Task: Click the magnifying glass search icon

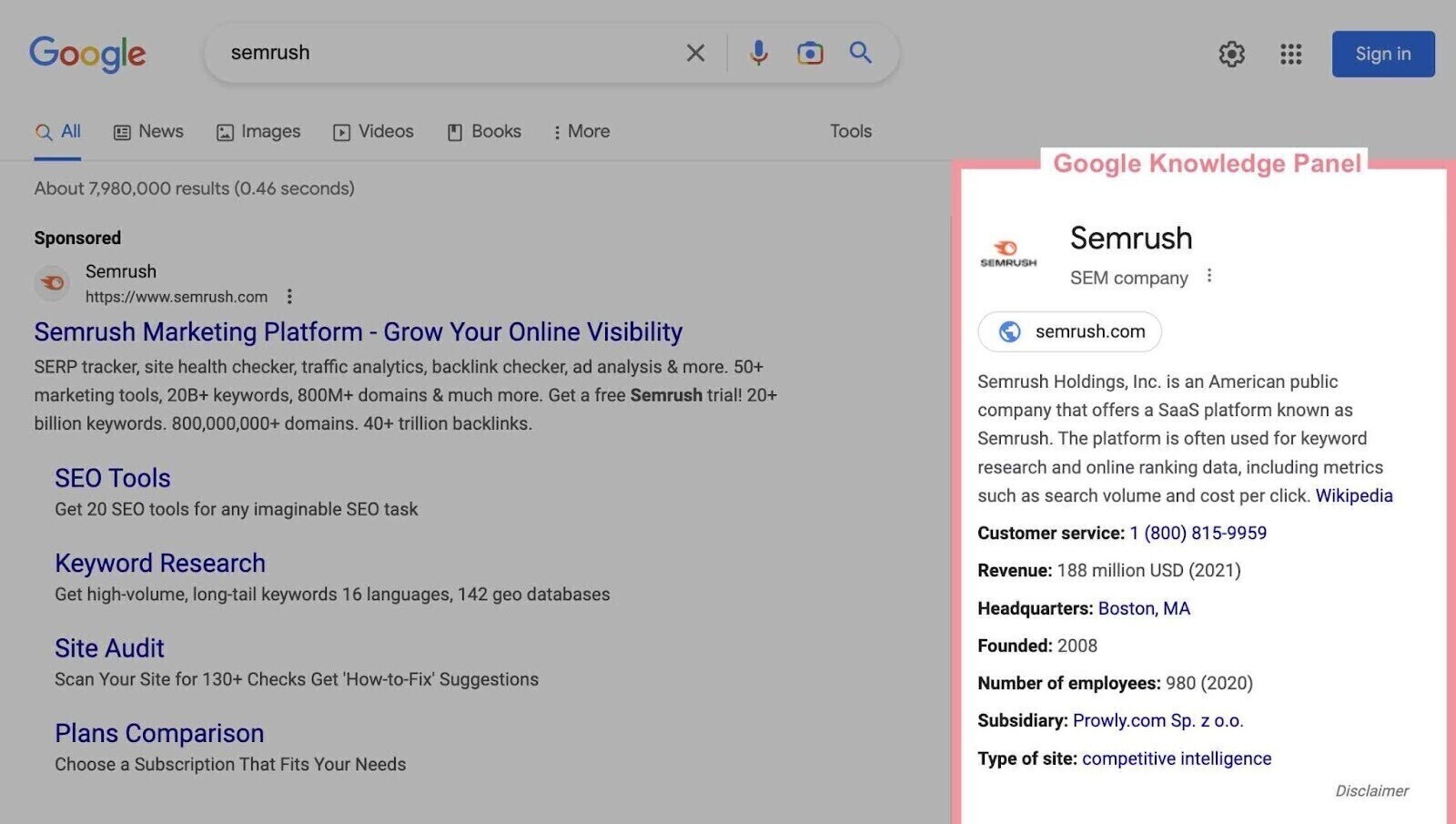Action: pyautogui.click(x=859, y=53)
